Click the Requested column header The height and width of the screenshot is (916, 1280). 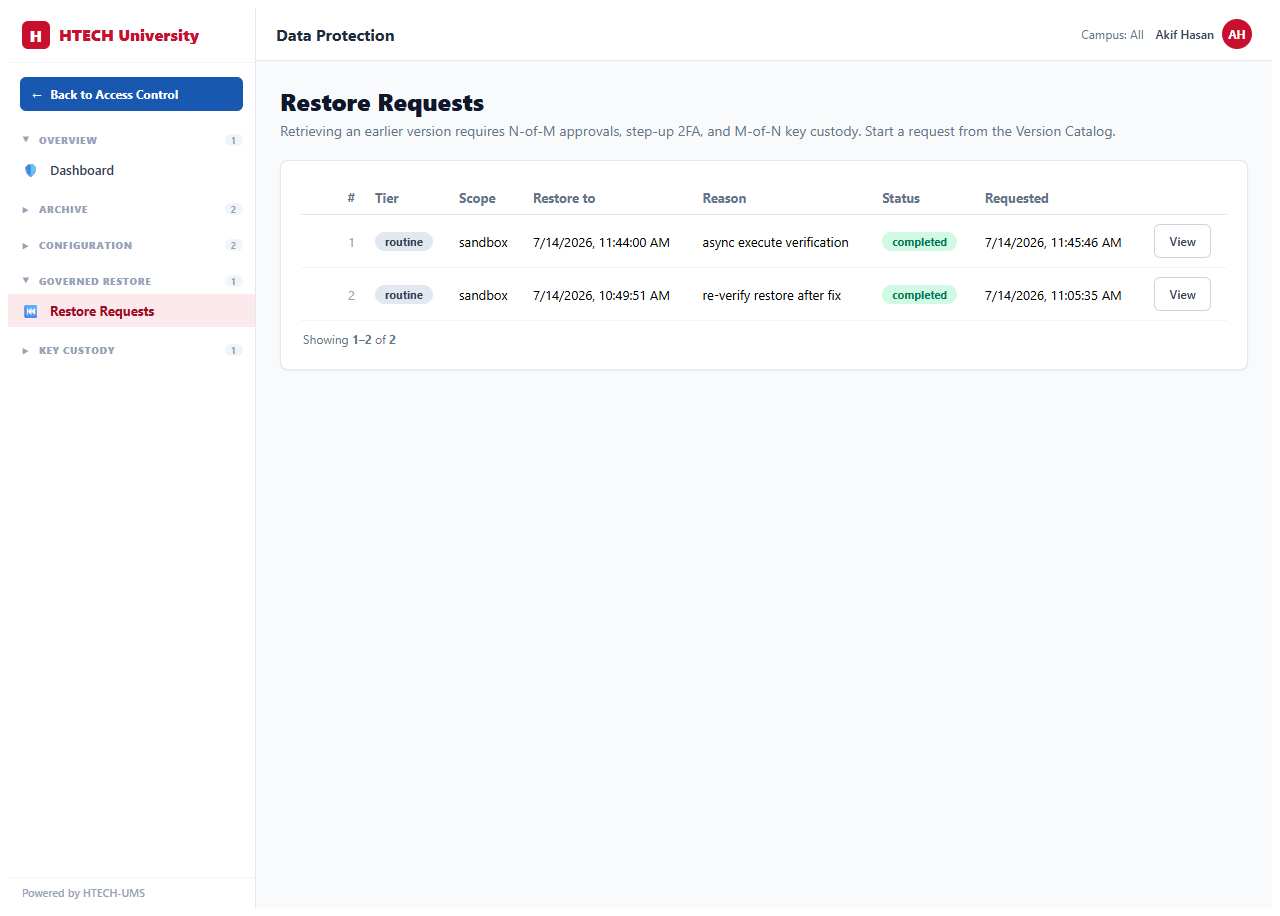click(x=1017, y=199)
